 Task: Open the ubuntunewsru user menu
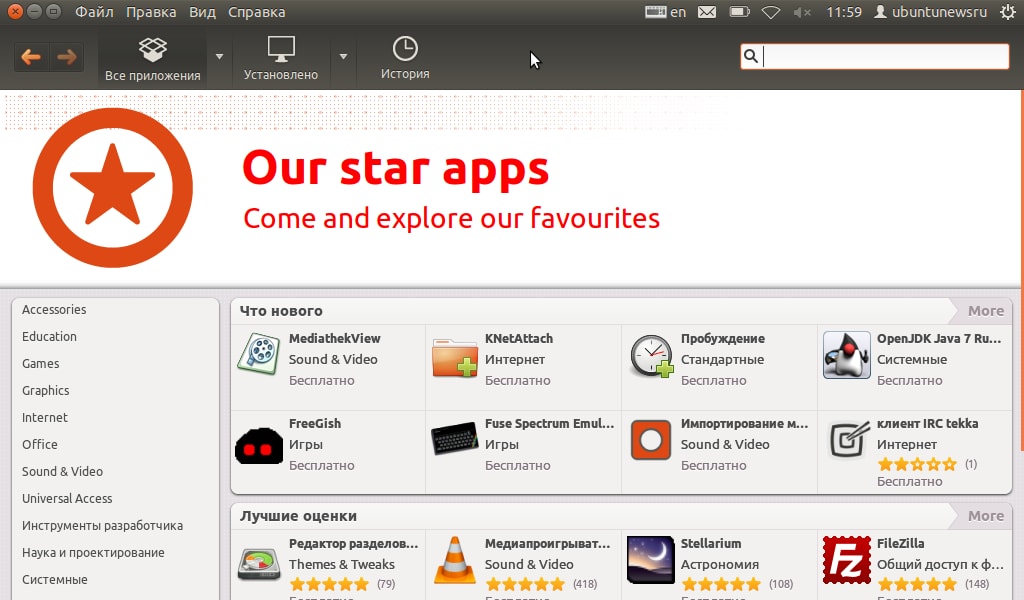point(931,12)
